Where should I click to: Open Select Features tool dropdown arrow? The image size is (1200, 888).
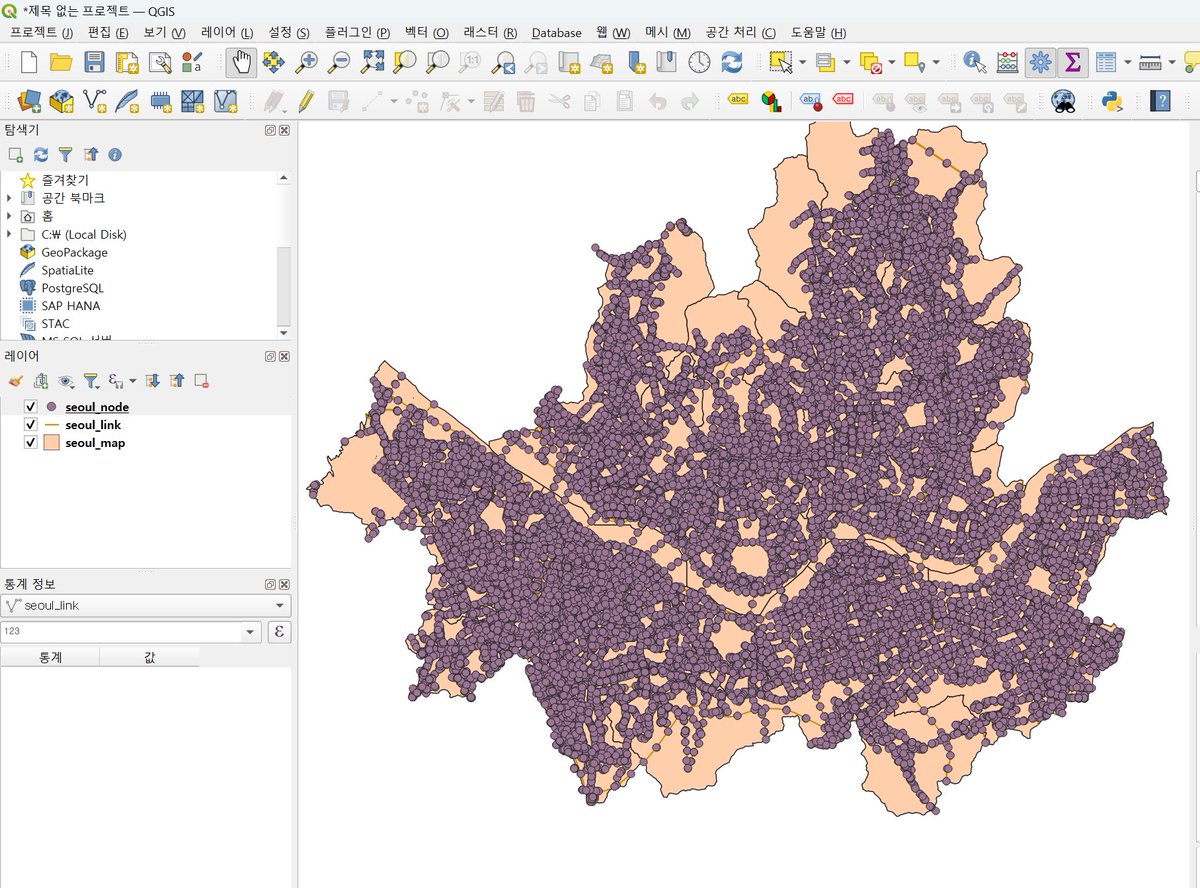coord(802,62)
